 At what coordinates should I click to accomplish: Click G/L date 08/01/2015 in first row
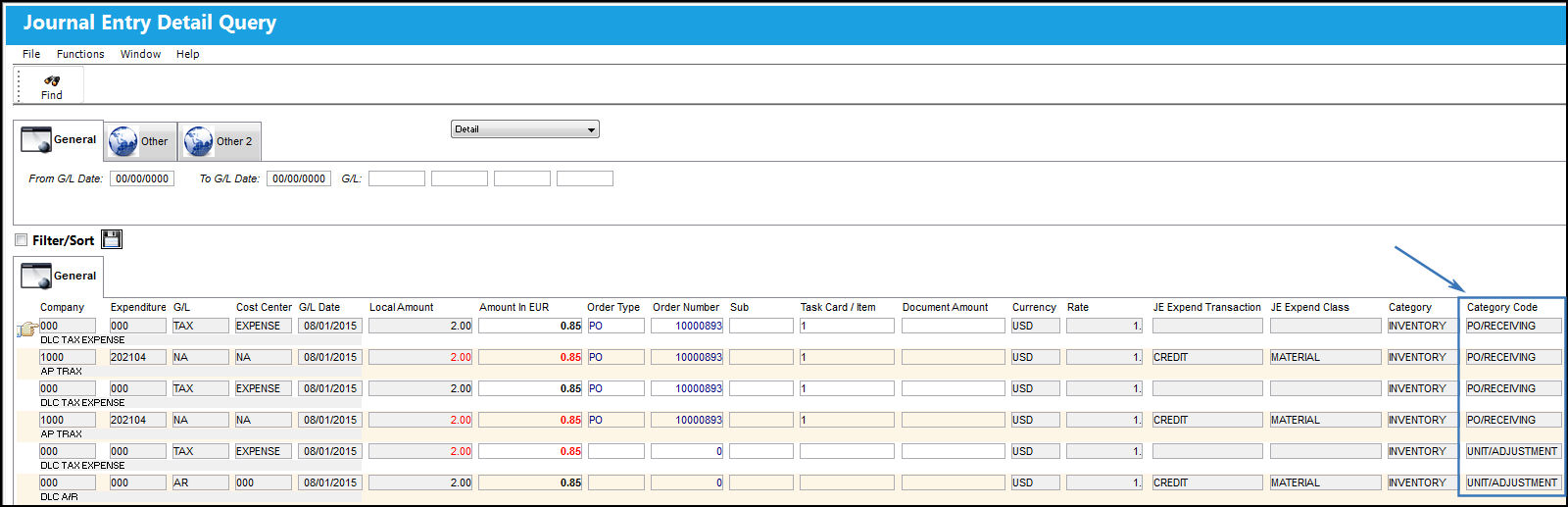330,326
